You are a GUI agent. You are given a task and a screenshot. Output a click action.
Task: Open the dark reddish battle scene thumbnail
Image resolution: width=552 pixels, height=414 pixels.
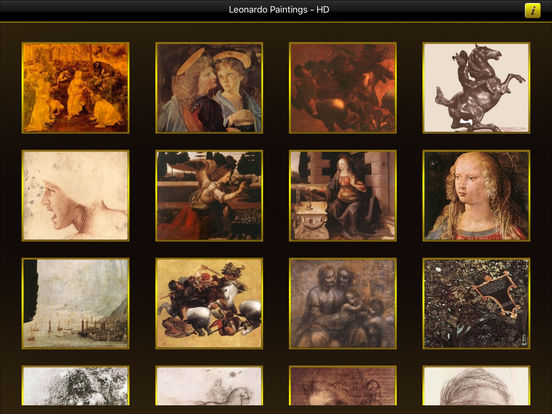tap(343, 88)
